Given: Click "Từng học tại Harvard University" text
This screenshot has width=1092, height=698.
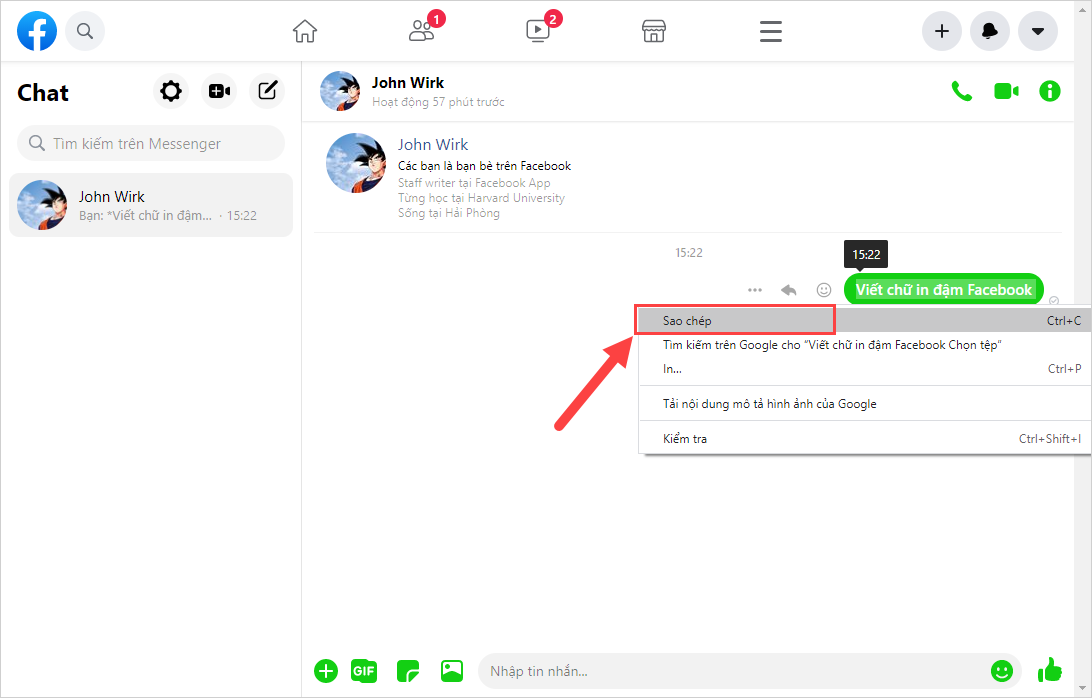Looking at the screenshot, I should (x=481, y=198).
